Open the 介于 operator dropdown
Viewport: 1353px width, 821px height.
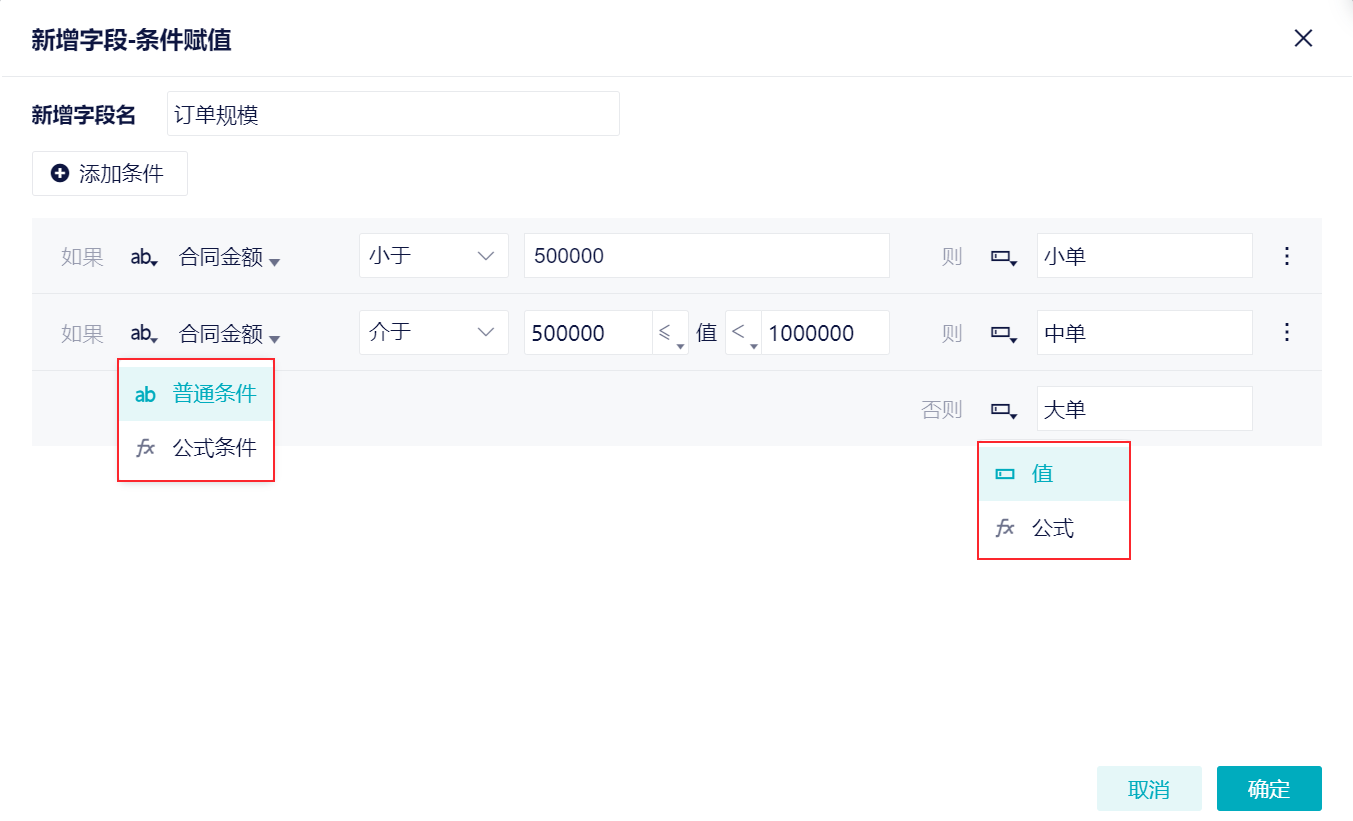click(x=433, y=332)
